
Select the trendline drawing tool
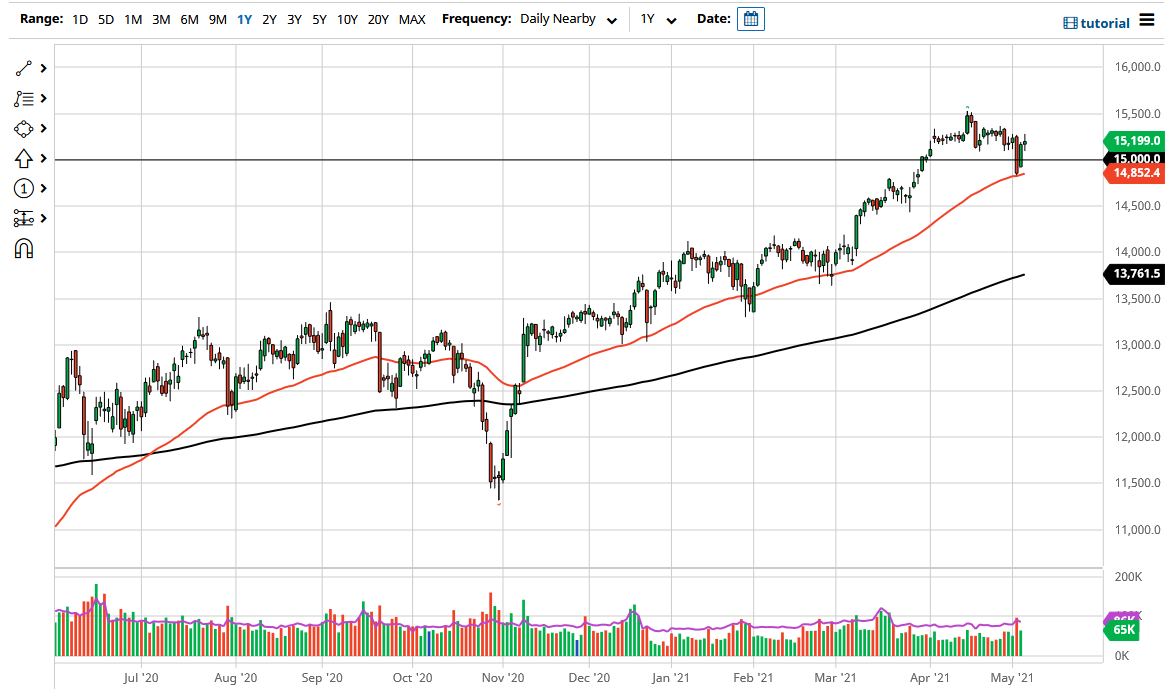pos(25,68)
